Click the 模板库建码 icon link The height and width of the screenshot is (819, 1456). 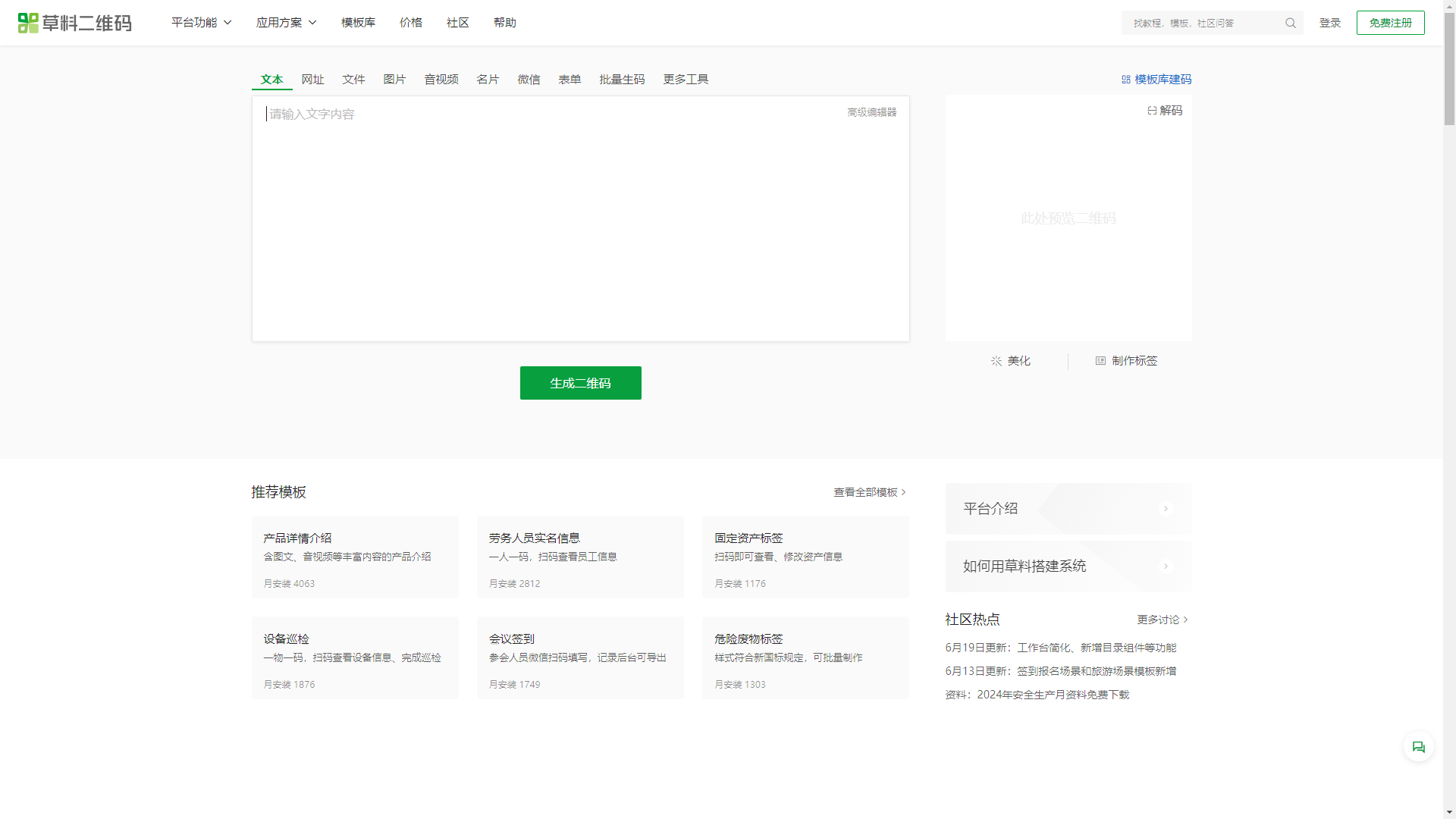1125,79
